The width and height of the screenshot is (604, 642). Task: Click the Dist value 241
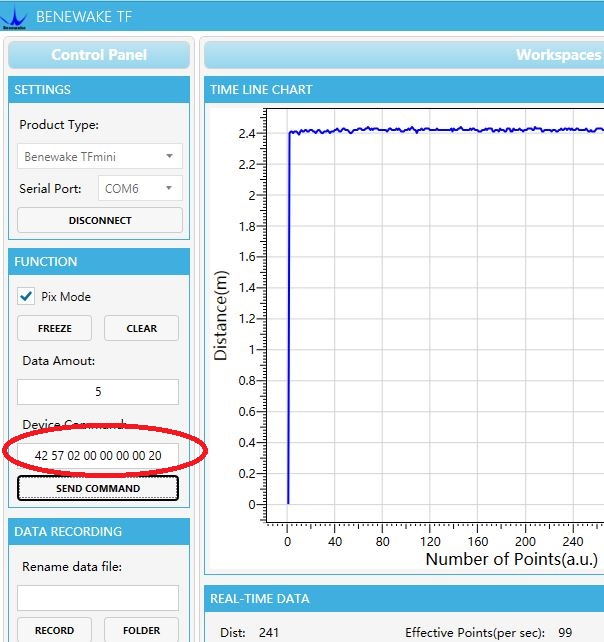269,633
